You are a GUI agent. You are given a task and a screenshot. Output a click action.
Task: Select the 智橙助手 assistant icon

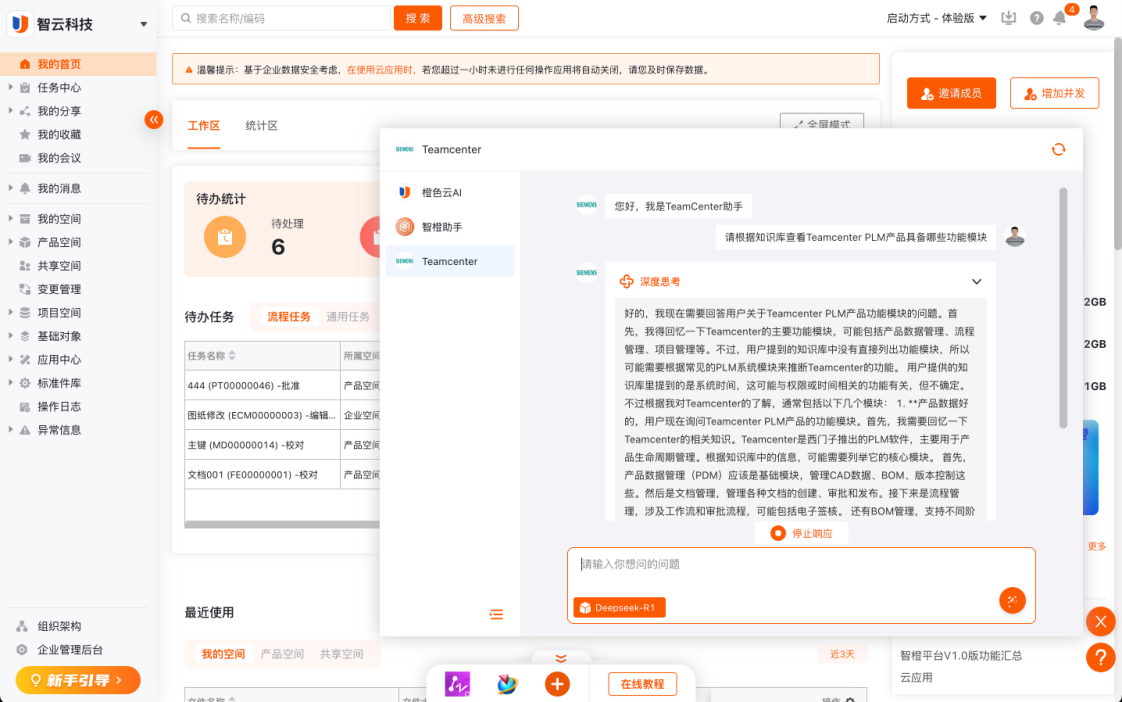coord(404,227)
